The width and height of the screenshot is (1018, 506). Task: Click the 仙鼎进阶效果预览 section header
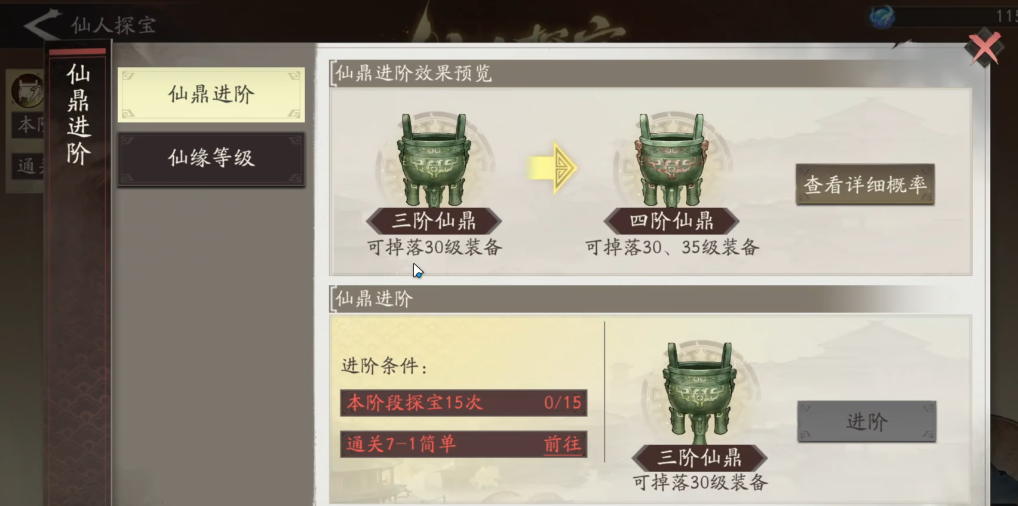[413, 73]
